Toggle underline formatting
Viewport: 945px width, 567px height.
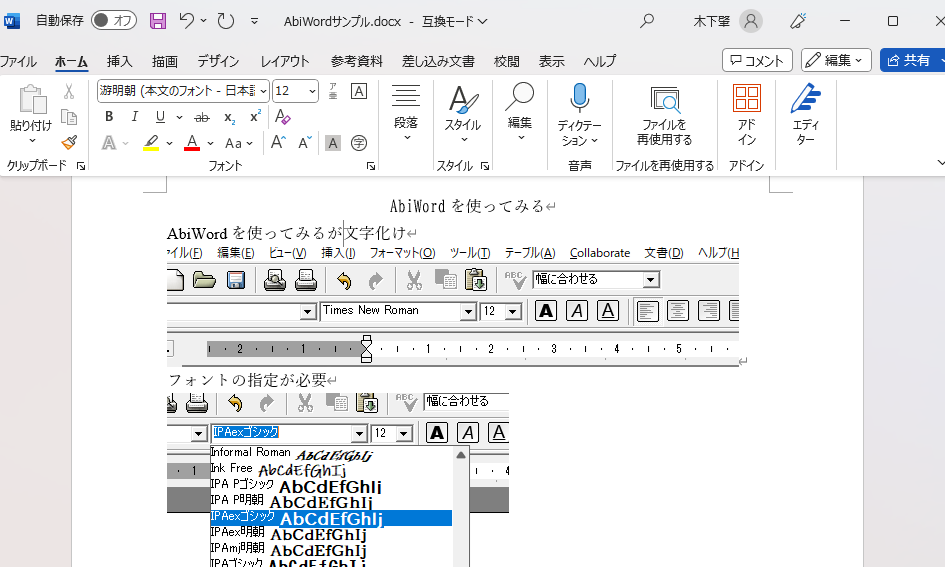[x=160, y=116]
